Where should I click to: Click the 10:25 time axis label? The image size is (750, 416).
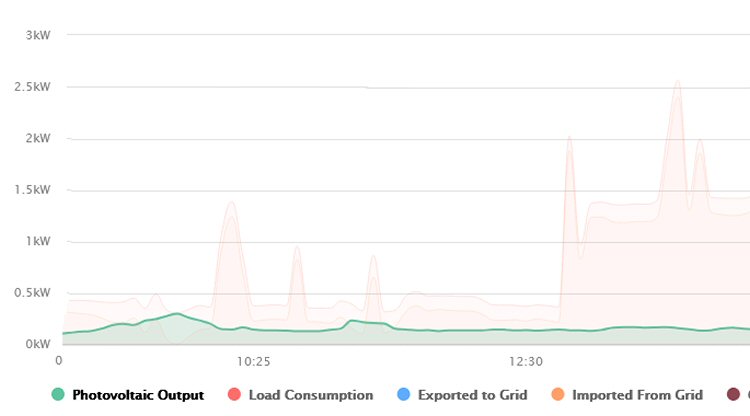coord(254,360)
